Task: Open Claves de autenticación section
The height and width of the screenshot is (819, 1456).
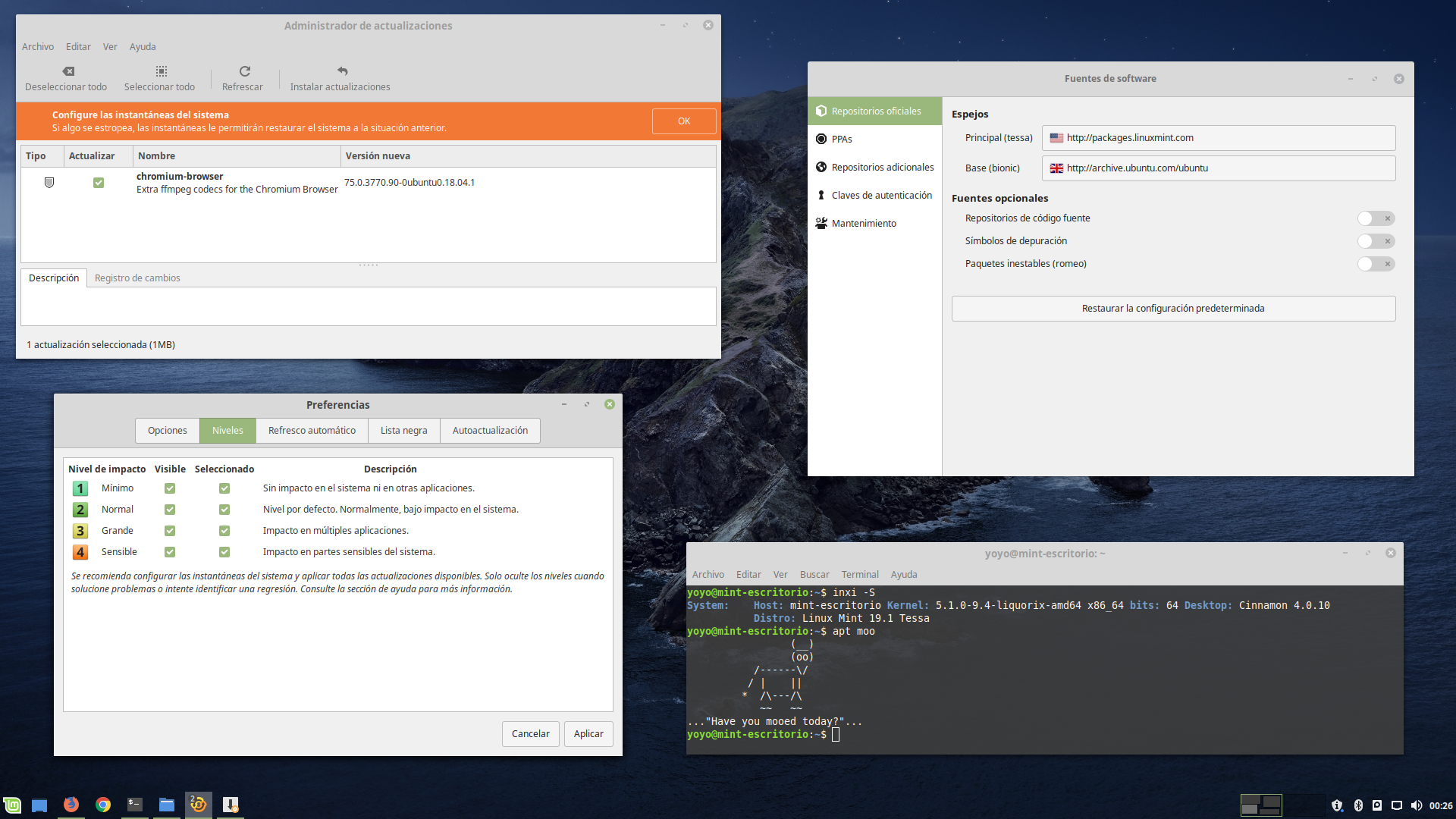Action: (881, 195)
